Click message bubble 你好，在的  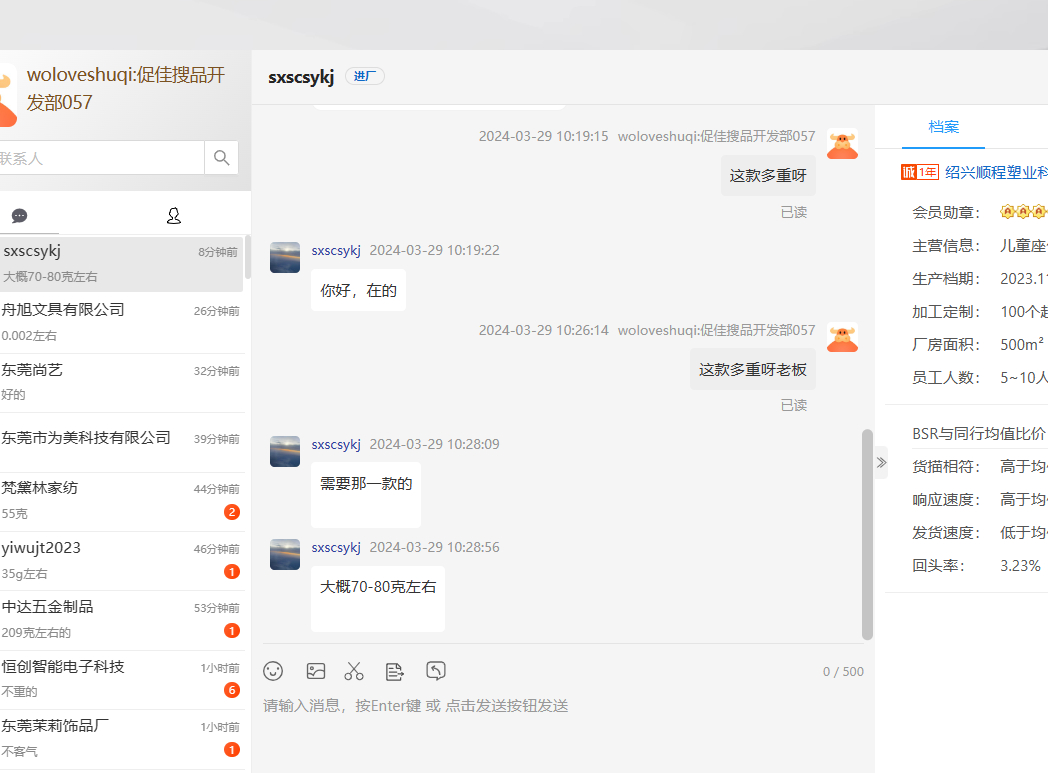pyautogui.click(x=358, y=291)
